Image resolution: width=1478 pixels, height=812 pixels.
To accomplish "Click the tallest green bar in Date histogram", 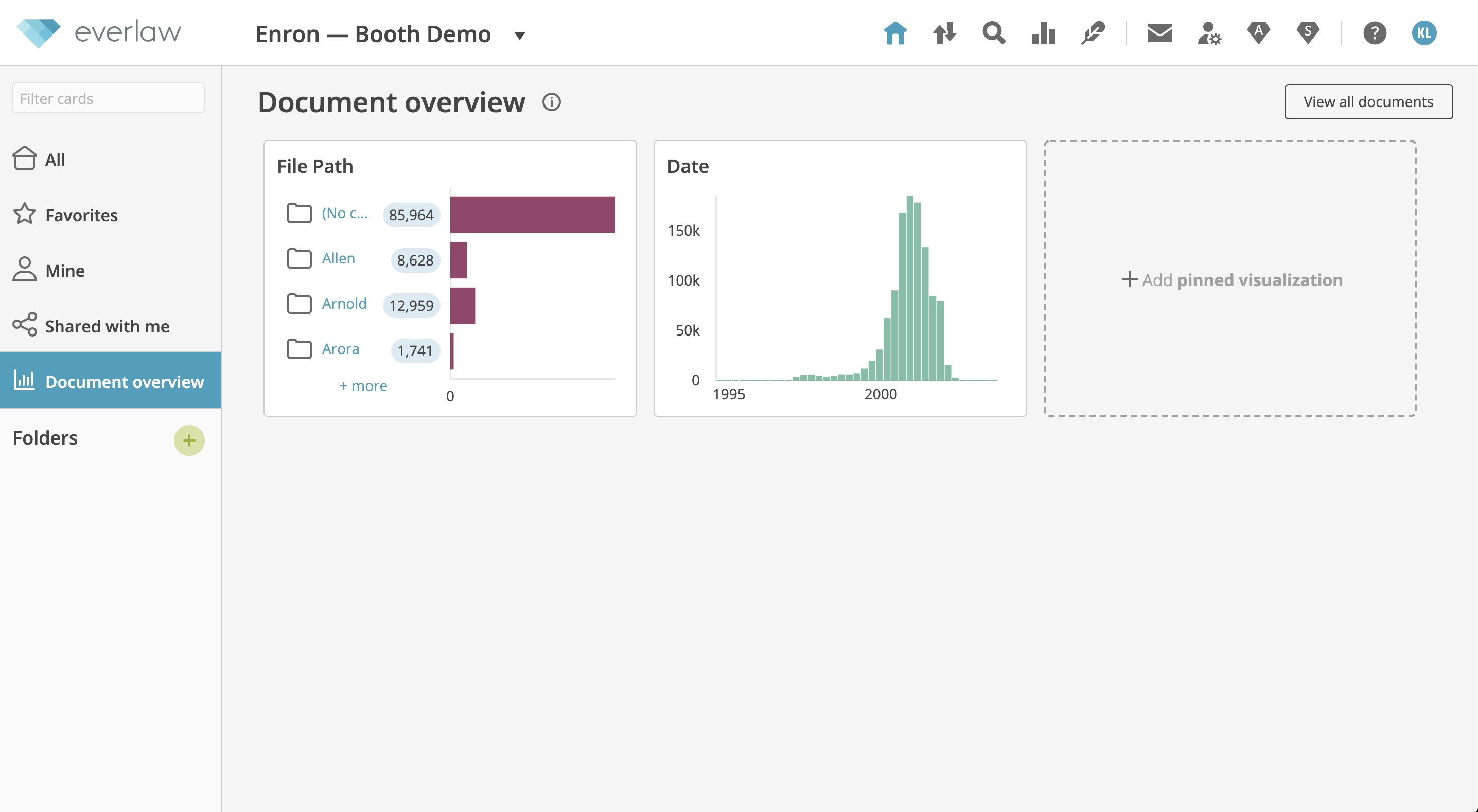I will [x=910, y=288].
